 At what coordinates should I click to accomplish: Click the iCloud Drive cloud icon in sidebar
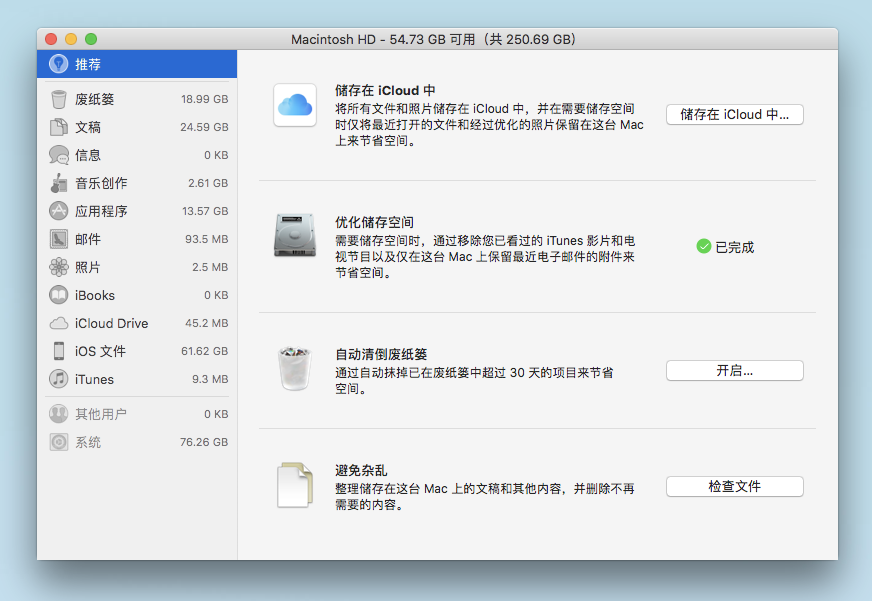click(58, 323)
